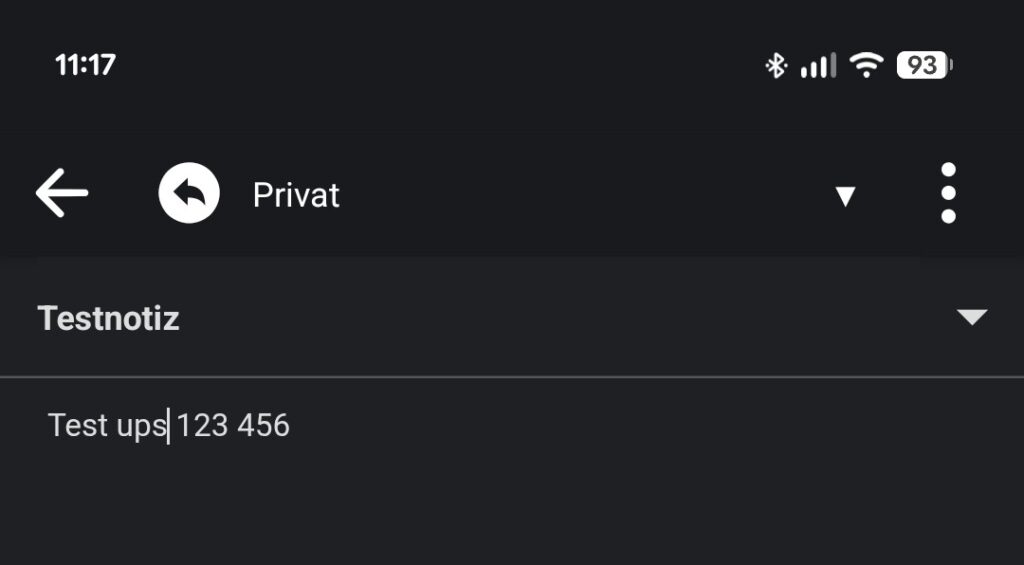The image size is (1024, 565).
Task: Open the three-dot overflow menu
Action: [x=948, y=193]
